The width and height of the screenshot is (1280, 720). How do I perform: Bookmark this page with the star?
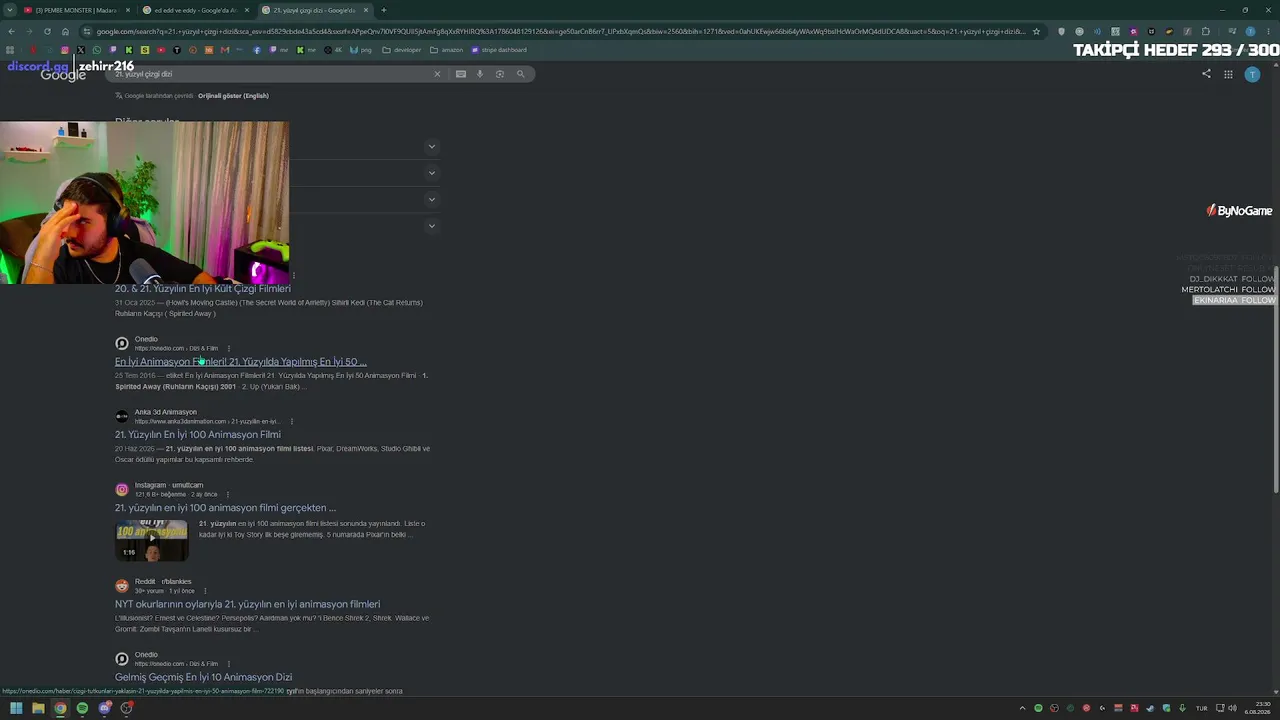[x=1036, y=31]
